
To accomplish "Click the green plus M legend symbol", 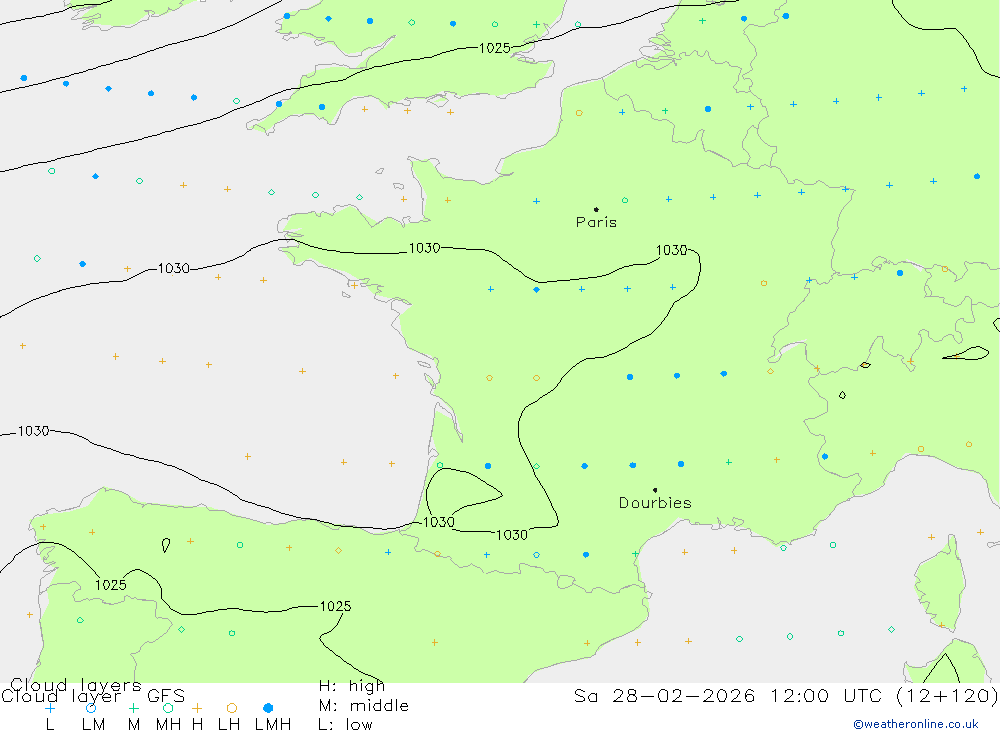I will point(133,708).
